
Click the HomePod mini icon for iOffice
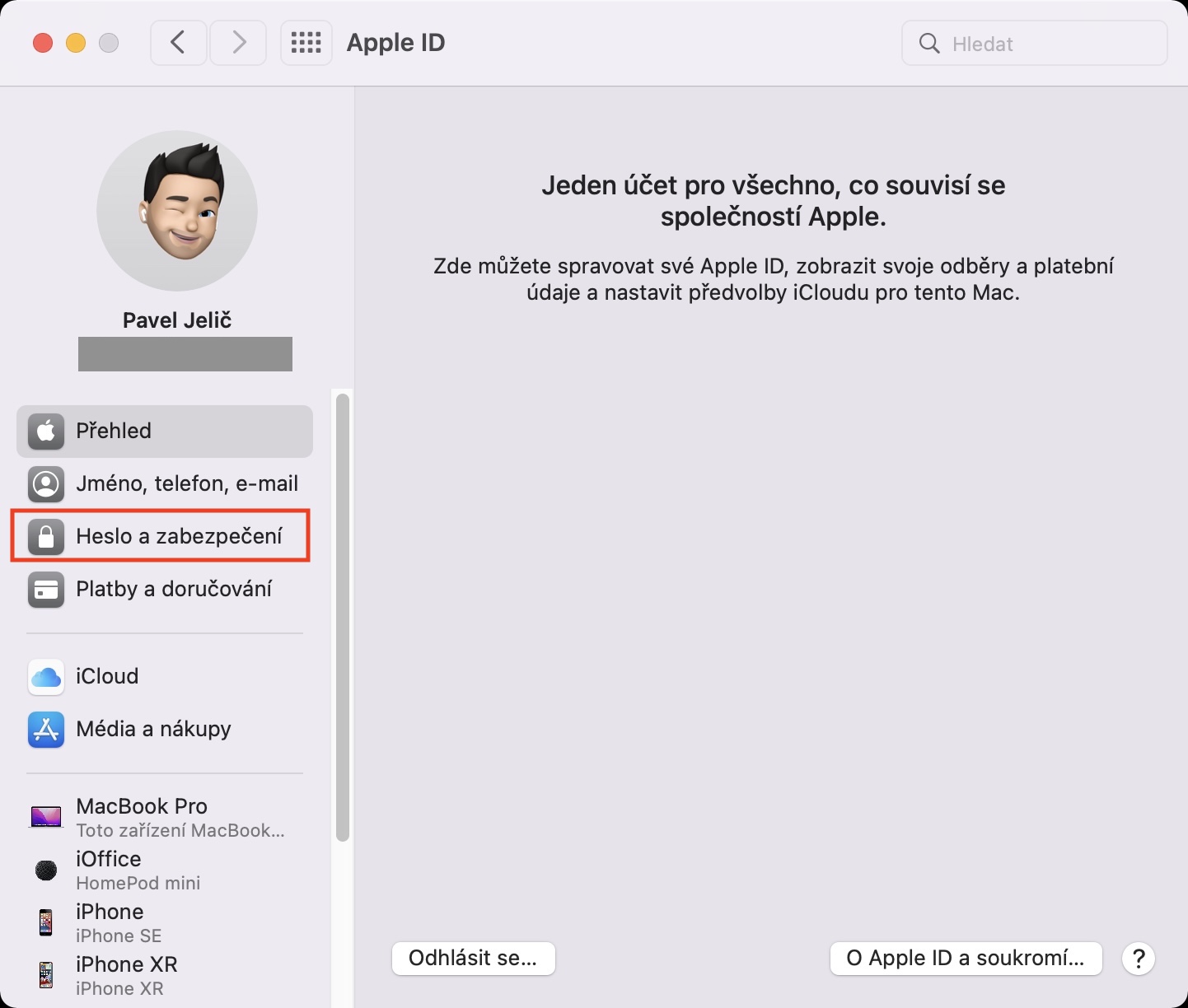point(46,870)
